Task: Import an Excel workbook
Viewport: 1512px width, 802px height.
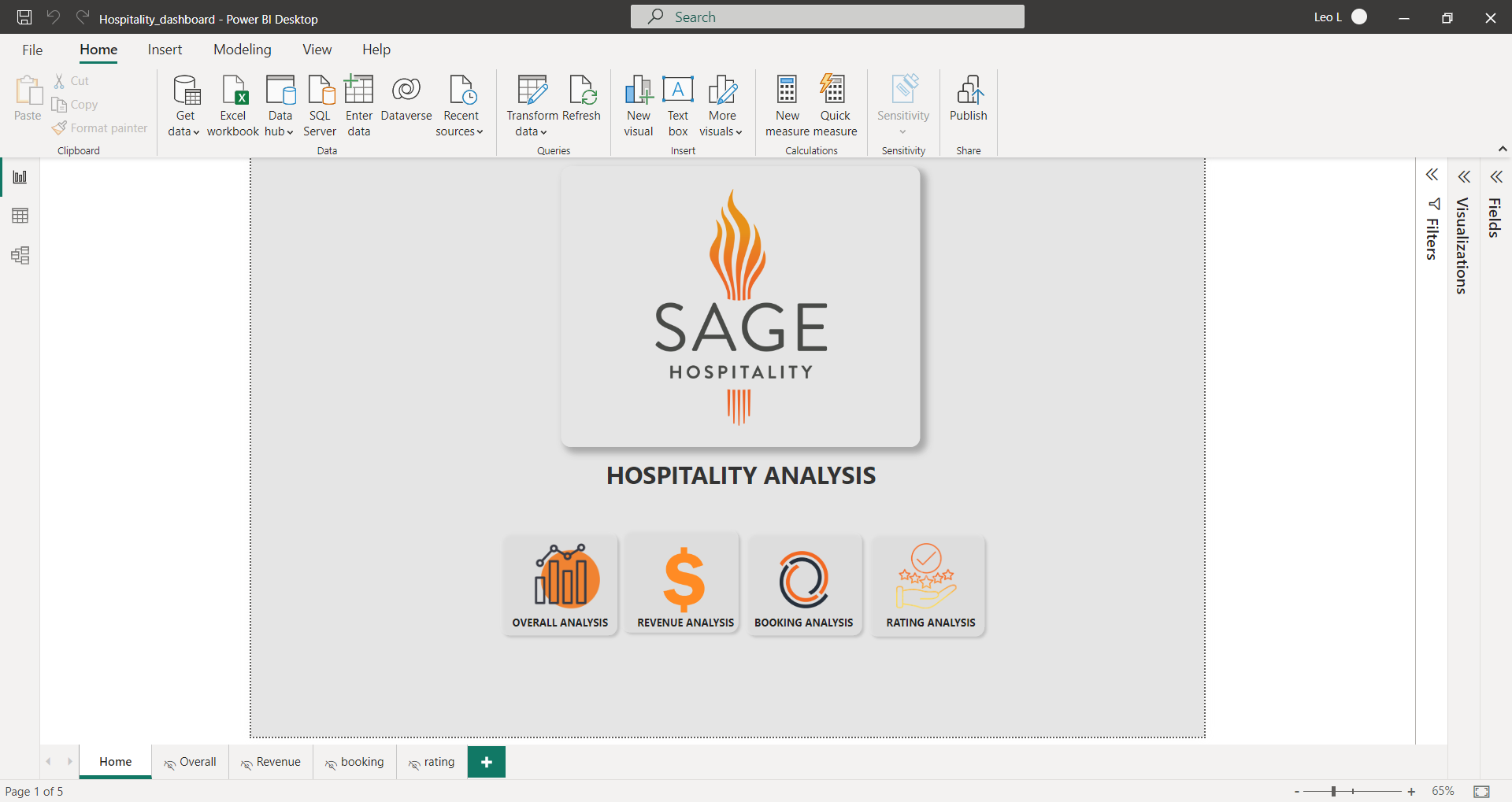Action: click(233, 105)
